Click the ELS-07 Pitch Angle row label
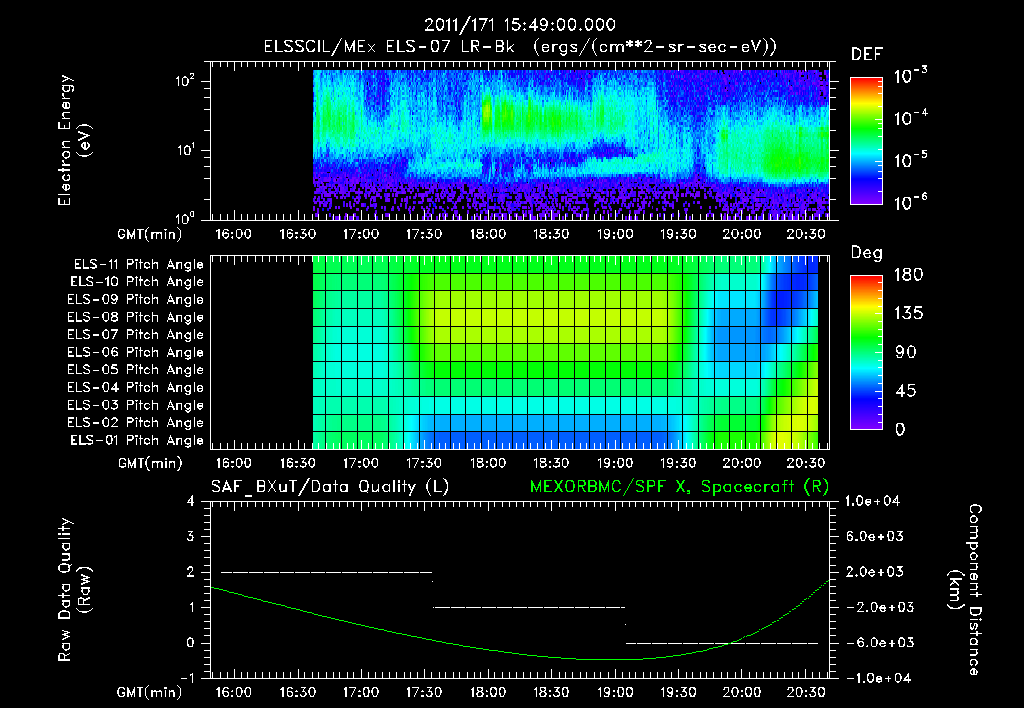 136,334
